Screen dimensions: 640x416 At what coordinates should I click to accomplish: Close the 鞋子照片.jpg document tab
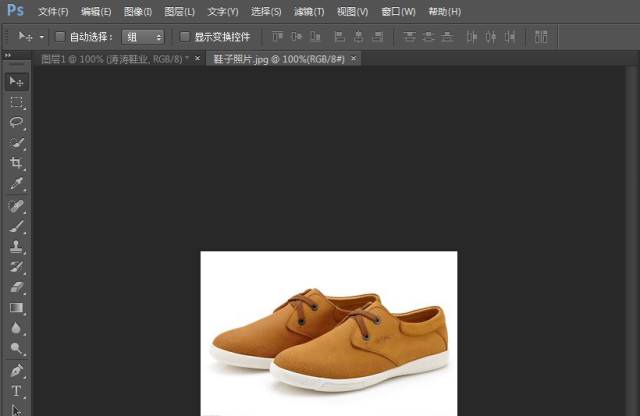coord(353,58)
